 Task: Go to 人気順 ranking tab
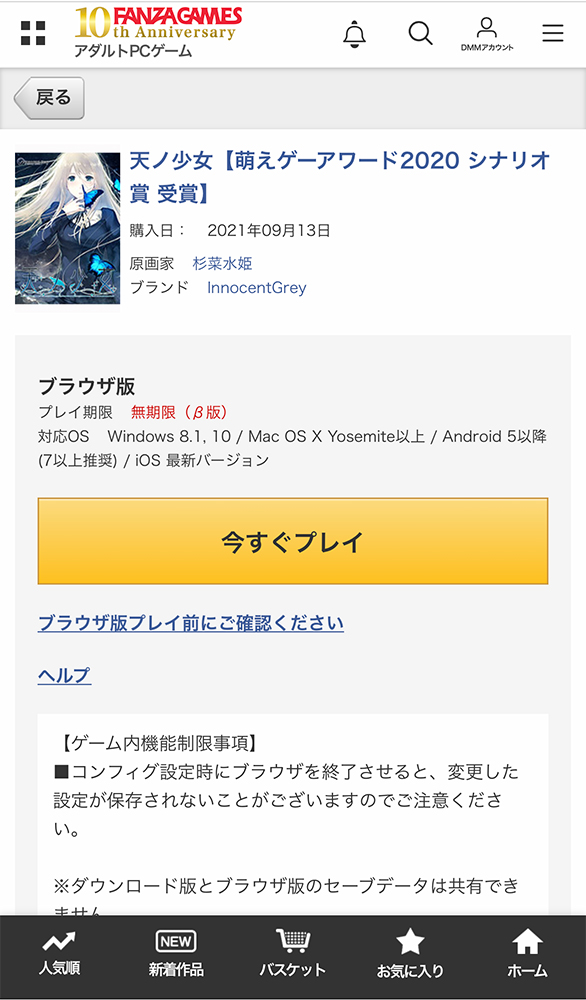click(x=59, y=954)
